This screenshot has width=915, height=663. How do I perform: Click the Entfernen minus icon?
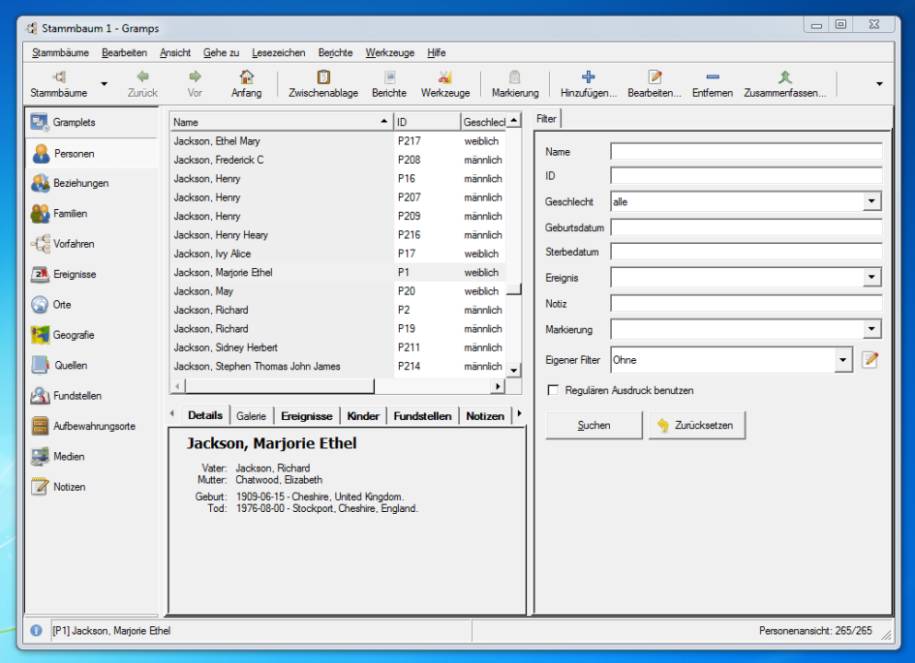click(712, 77)
